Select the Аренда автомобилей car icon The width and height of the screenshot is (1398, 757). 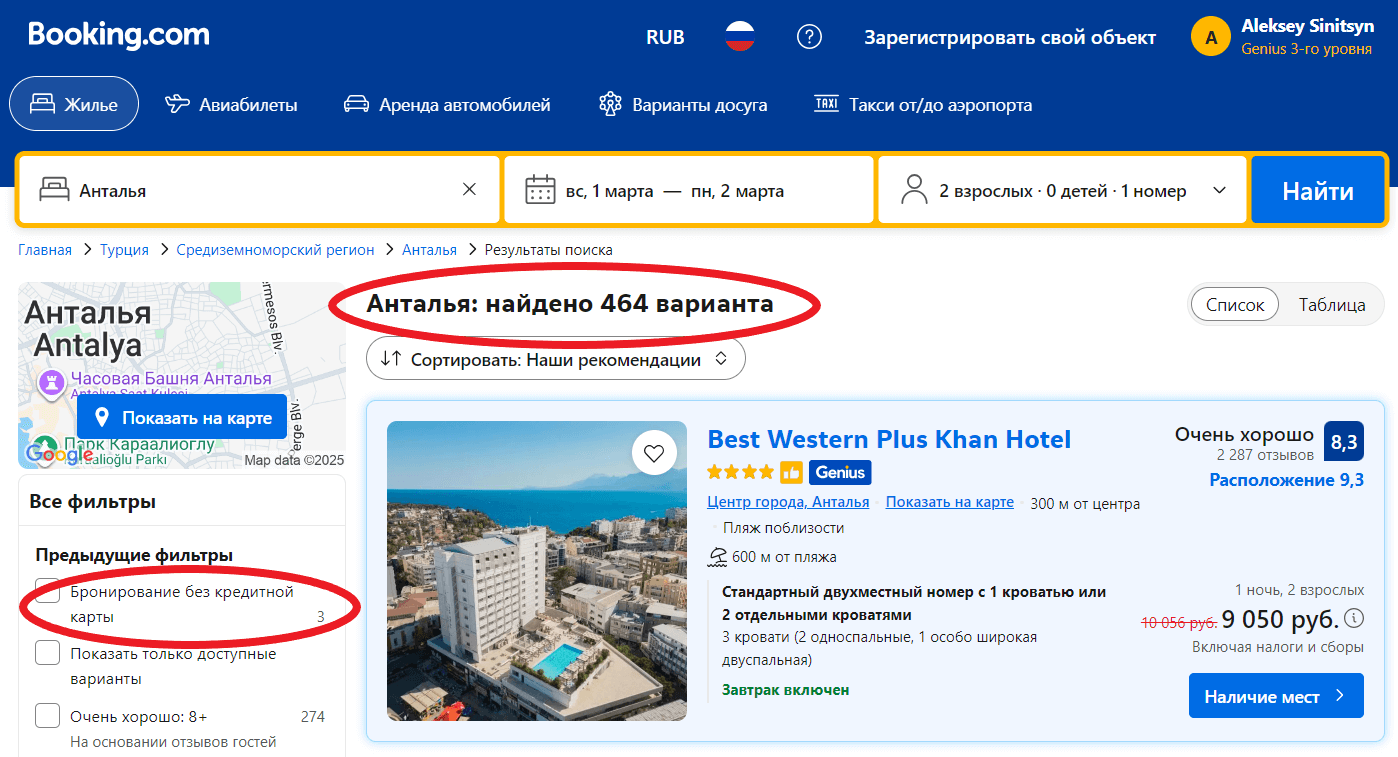click(357, 103)
